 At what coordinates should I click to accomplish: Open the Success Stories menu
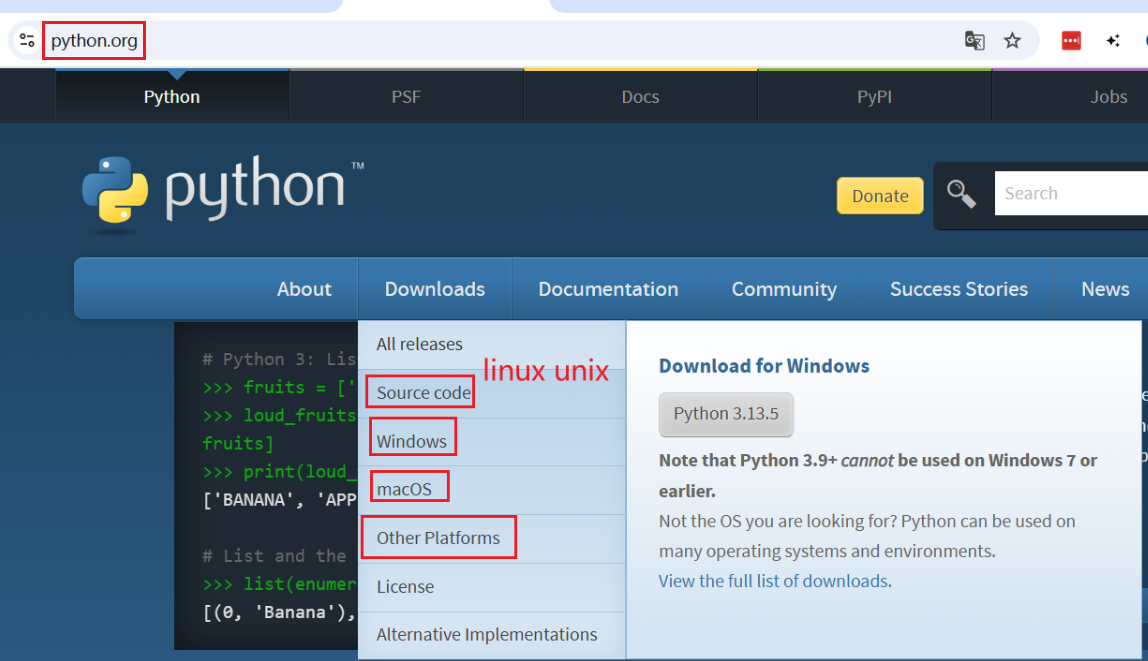click(959, 289)
